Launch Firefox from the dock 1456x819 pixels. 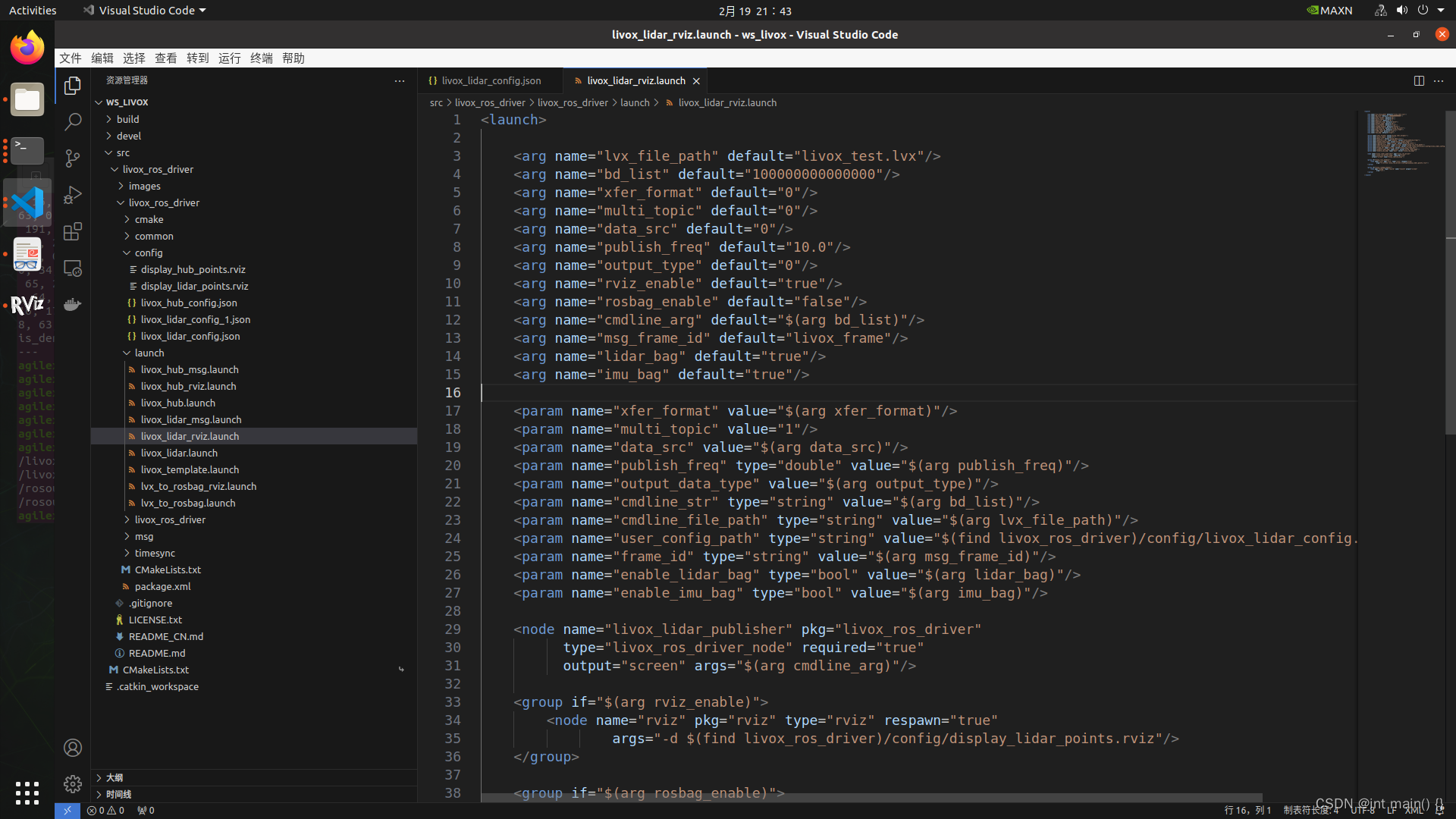tap(27, 49)
